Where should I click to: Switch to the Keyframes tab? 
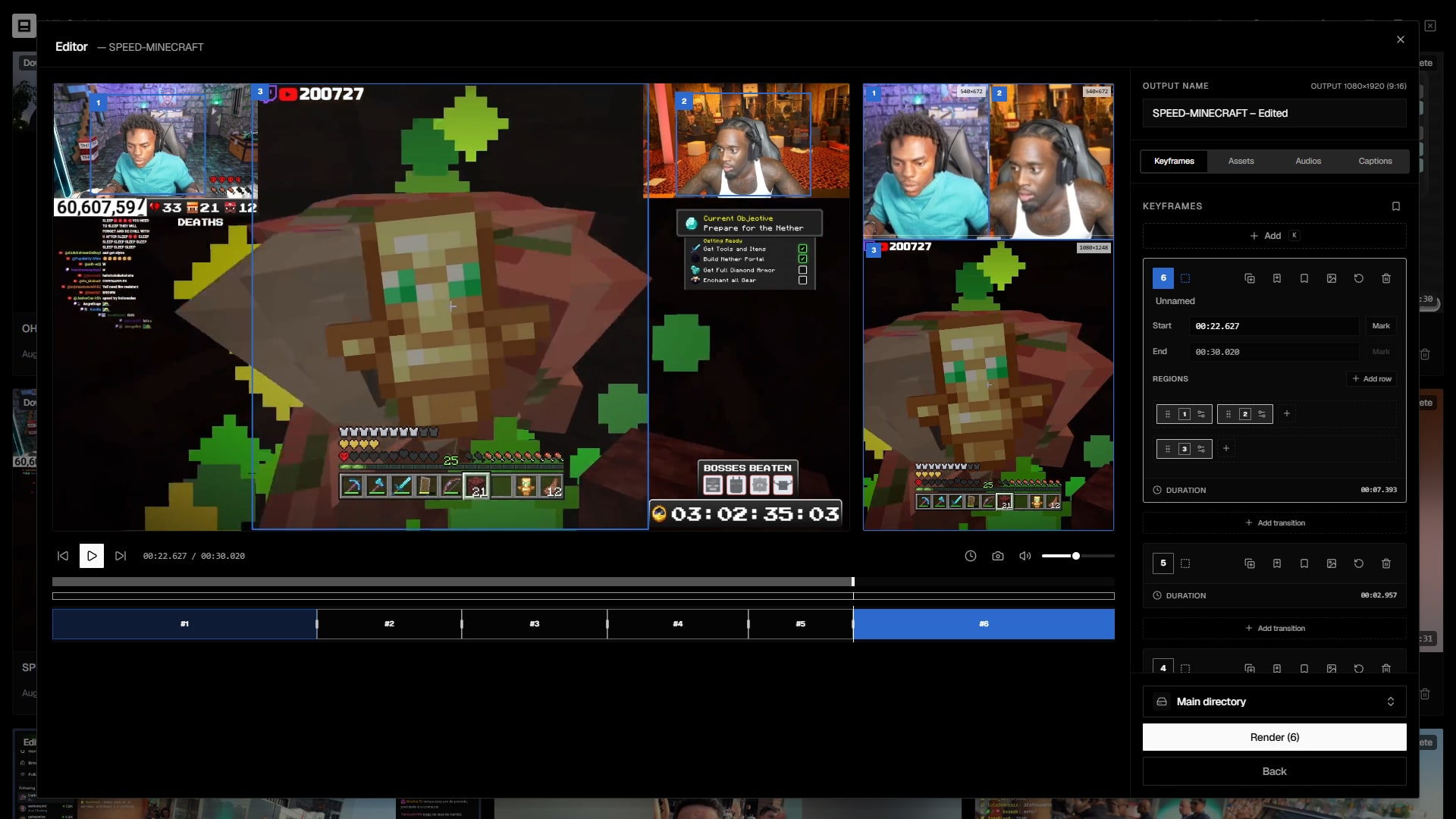[x=1174, y=161]
